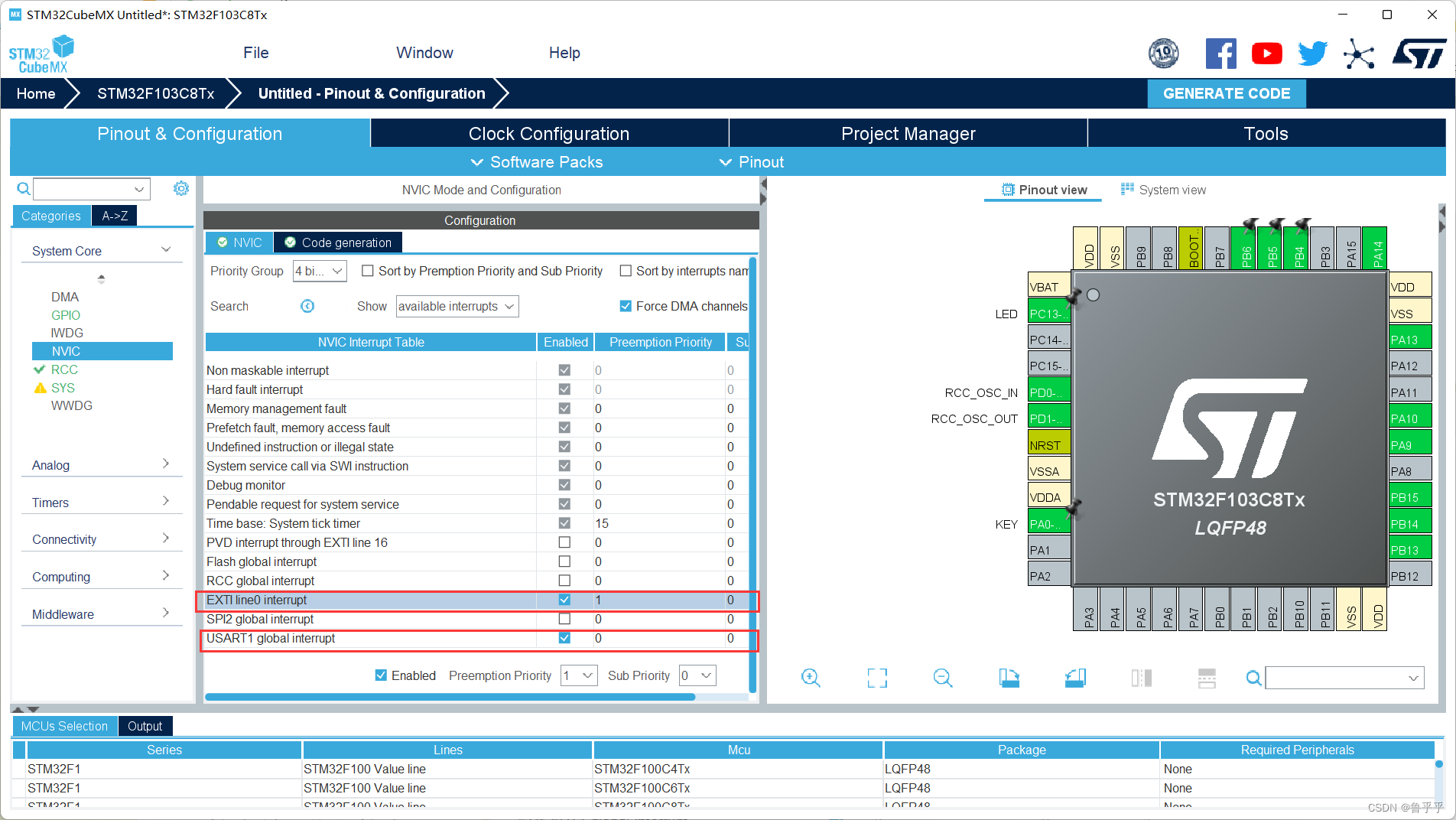The height and width of the screenshot is (820, 1456).
Task: Click the pin search magnifier icon
Action: tap(1253, 678)
